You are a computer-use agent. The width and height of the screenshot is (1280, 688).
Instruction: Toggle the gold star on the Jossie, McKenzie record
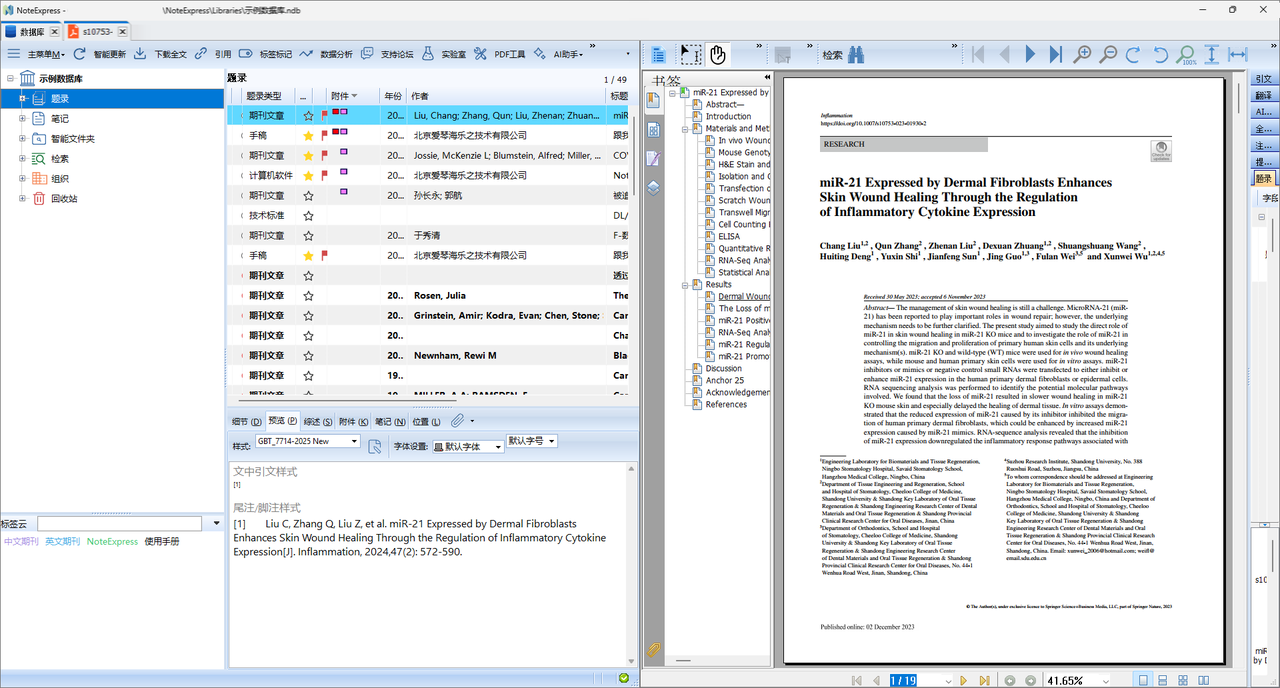point(308,156)
